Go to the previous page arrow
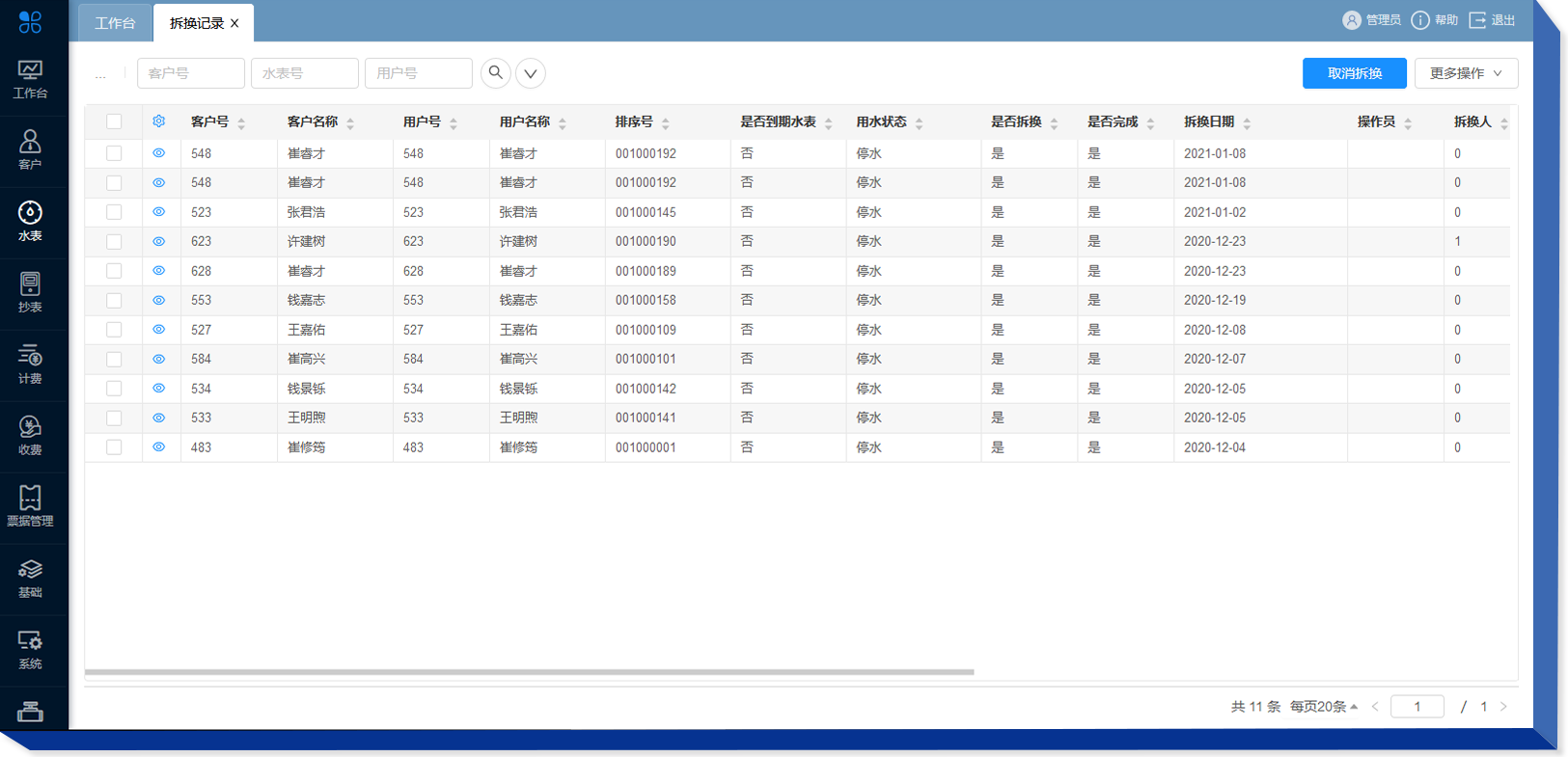The height and width of the screenshot is (757, 1568). [1375, 707]
